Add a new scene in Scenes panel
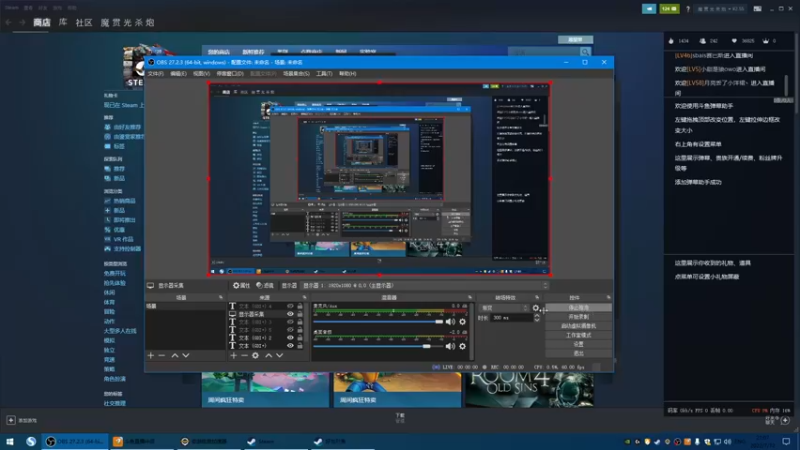This screenshot has height=450, width=800. tap(151, 356)
